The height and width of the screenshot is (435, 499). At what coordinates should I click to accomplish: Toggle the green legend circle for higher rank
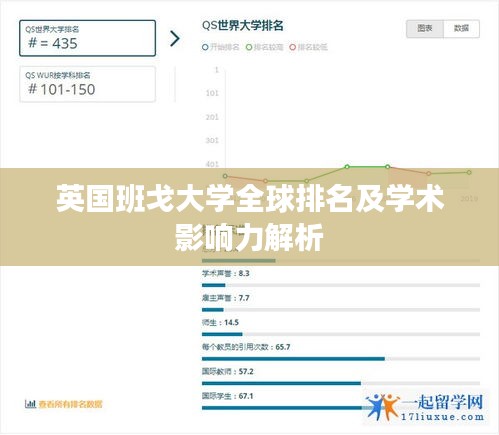pos(249,47)
